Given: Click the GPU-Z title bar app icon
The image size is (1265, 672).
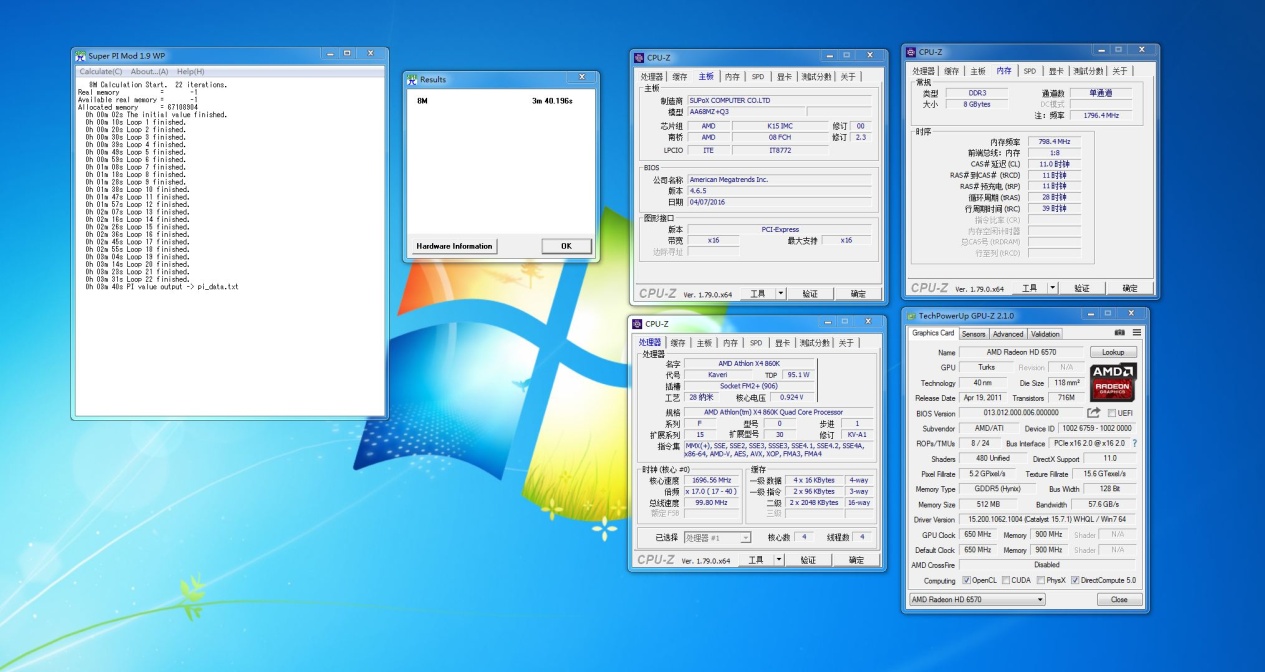Looking at the screenshot, I should [912, 315].
